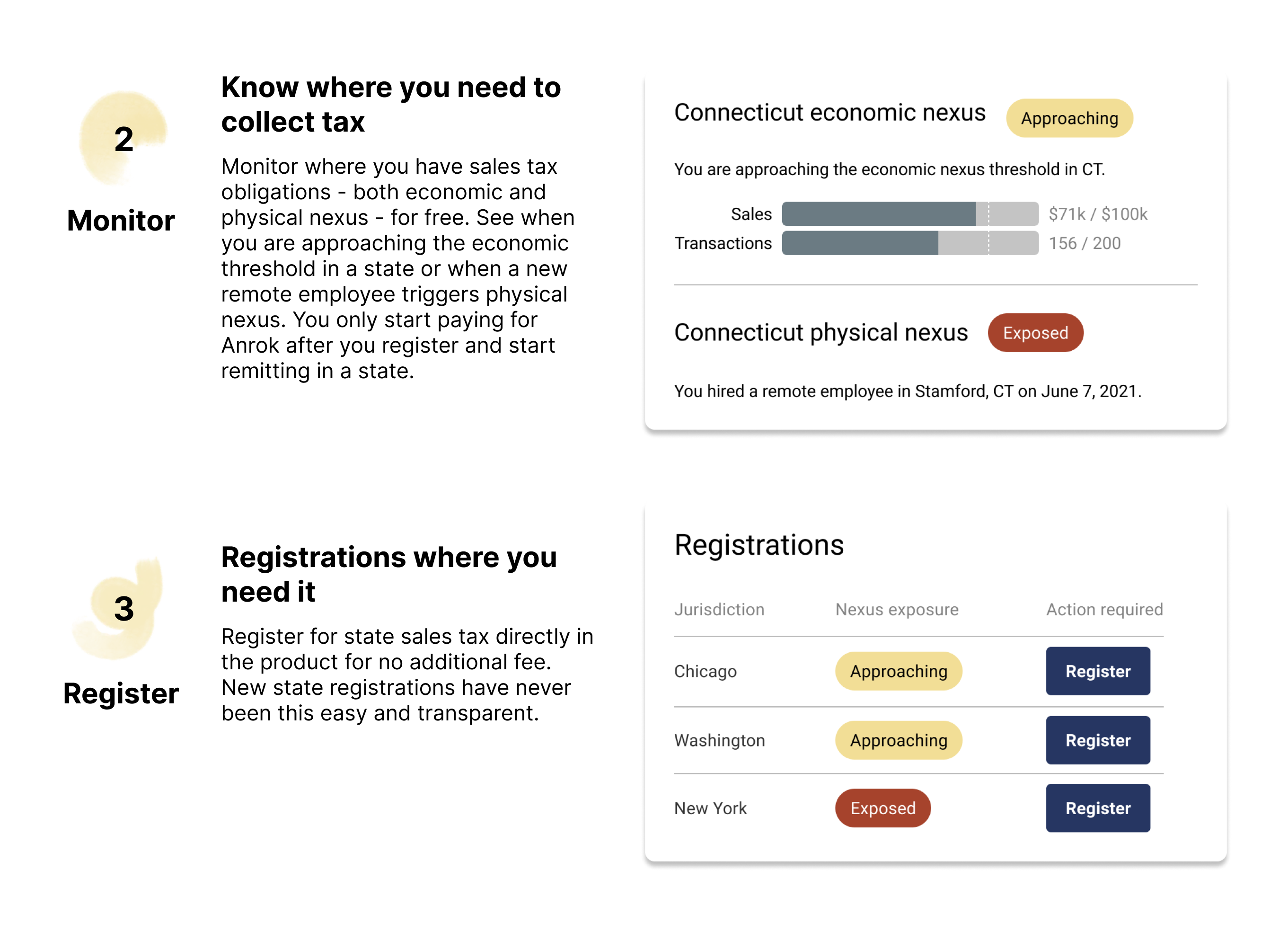Click the Approaching badge beside Connecticut economic nexus
This screenshot has width=1288, height=941.
(x=1069, y=118)
